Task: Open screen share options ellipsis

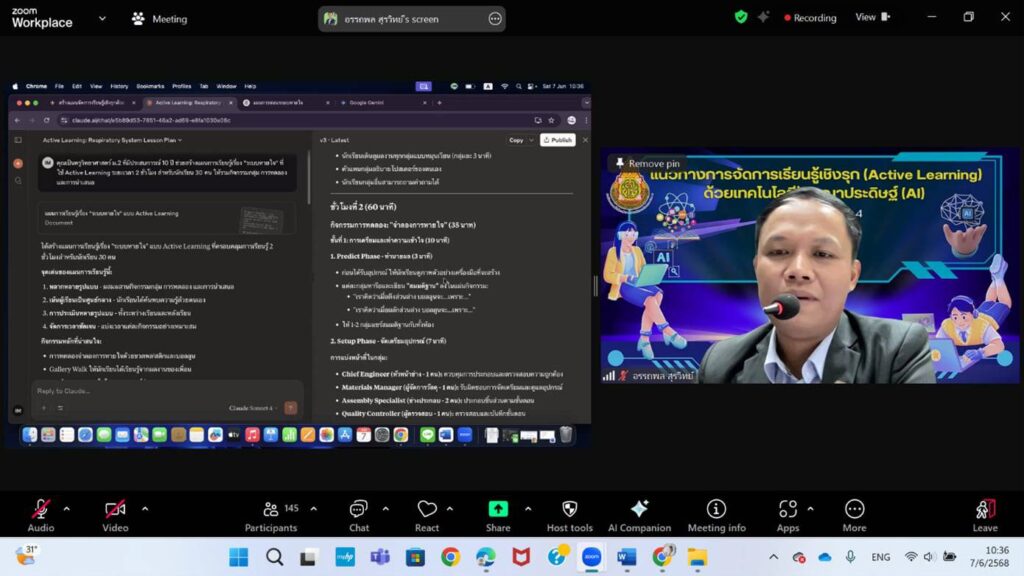Action: (x=495, y=19)
